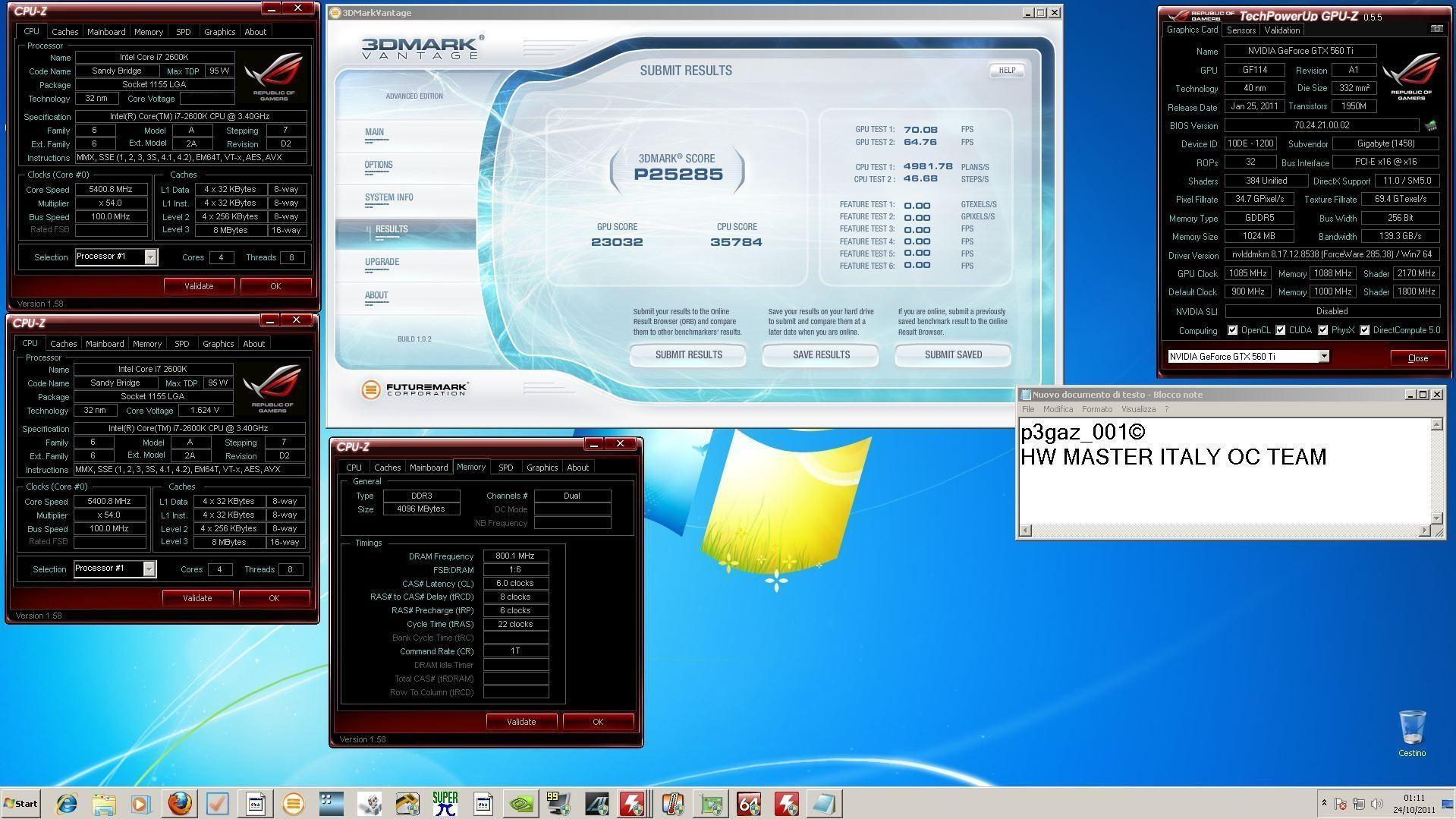Open Firefox from the taskbar
1456x819 pixels.
coord(180,803)
